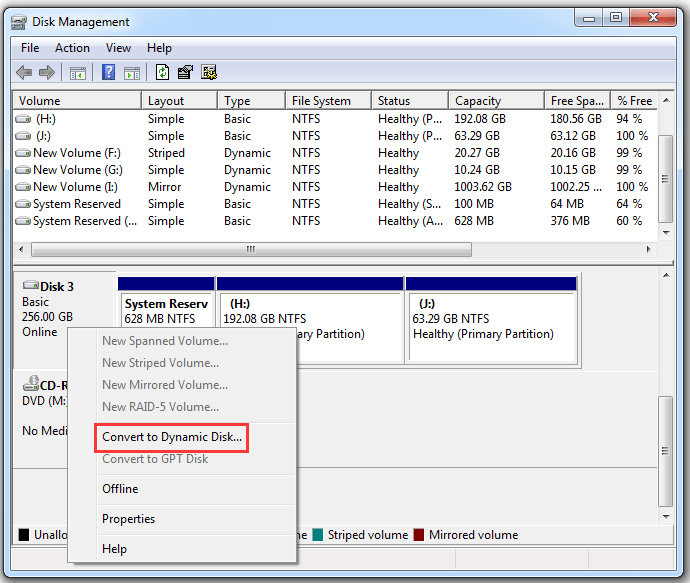Screen dimensions: 690x583
Task: Click the blue Help question mark icon
Action: pos(108,72)
